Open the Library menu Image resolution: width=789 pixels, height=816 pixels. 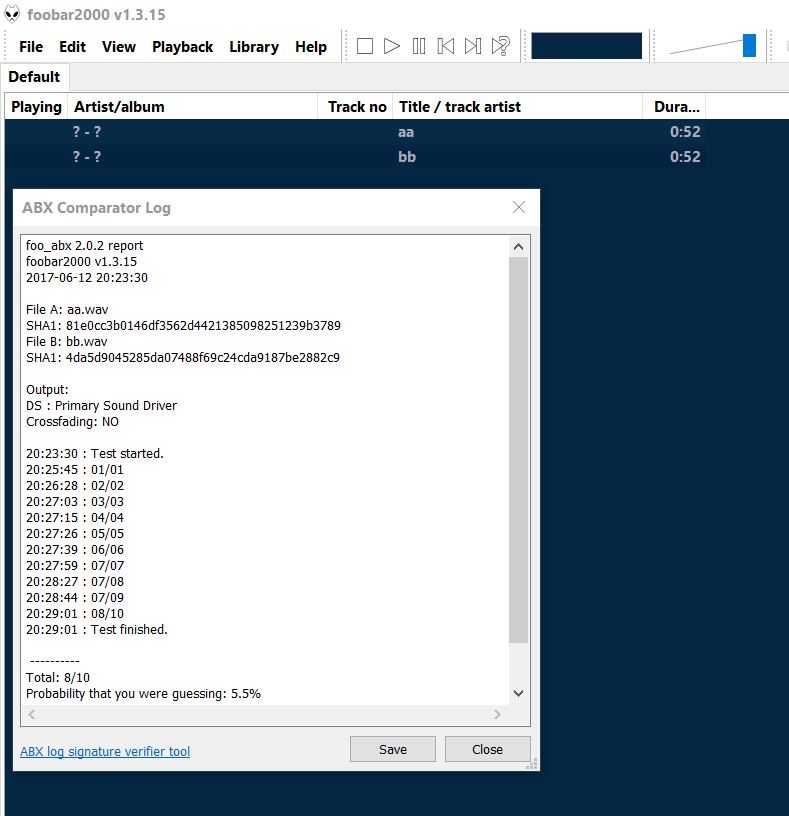pyautogui.click(x=254, y=47)
